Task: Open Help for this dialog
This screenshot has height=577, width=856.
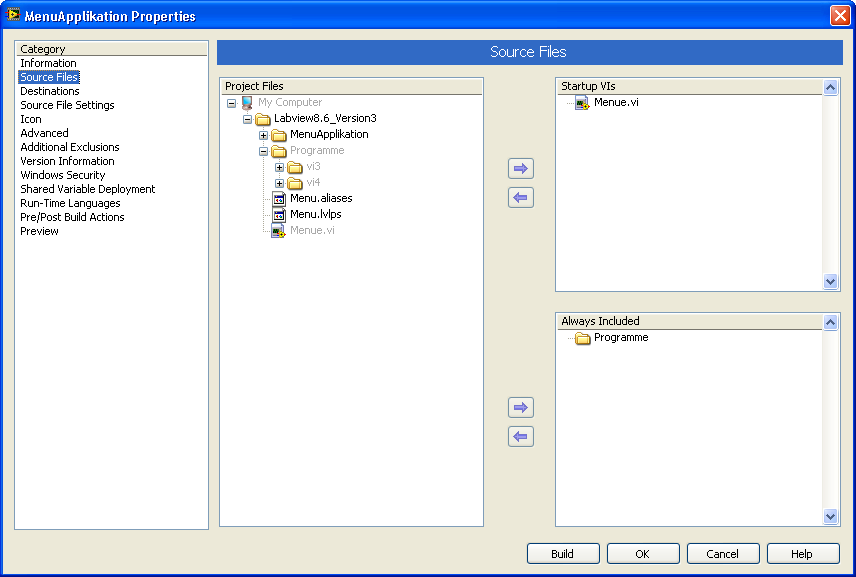Action: pyautogui.click(x=803, y=554)
